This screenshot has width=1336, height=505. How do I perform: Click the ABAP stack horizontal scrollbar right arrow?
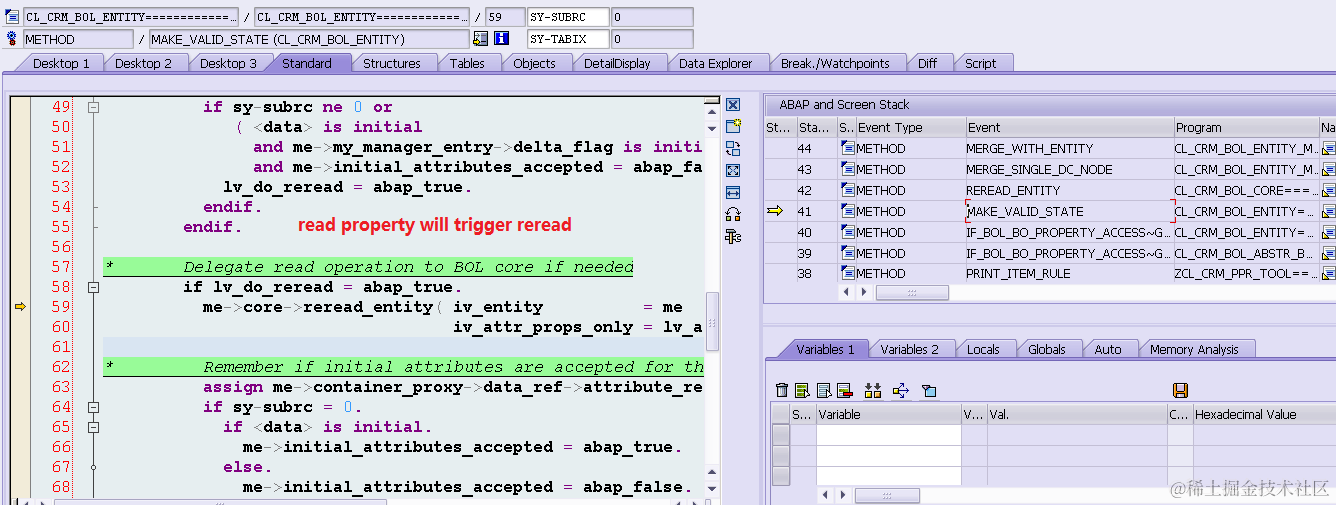pos(866,292)
